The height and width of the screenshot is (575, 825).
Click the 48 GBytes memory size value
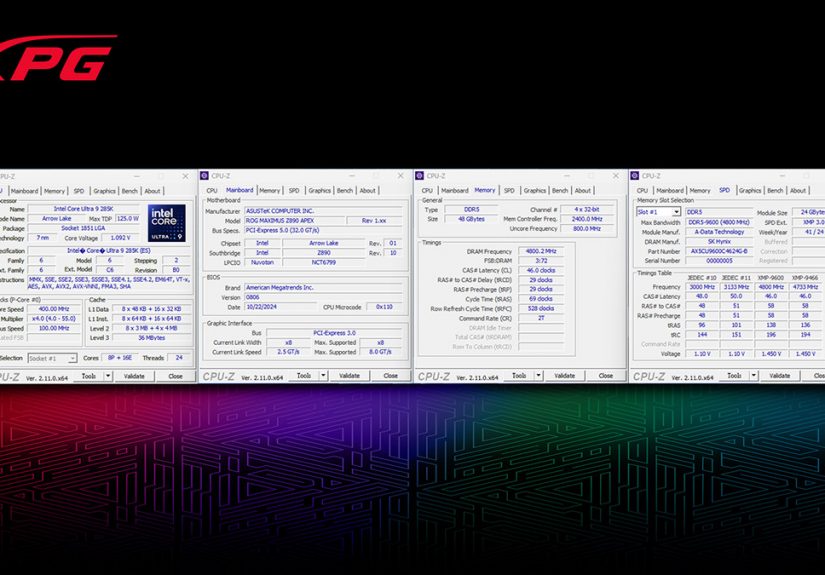471,219
